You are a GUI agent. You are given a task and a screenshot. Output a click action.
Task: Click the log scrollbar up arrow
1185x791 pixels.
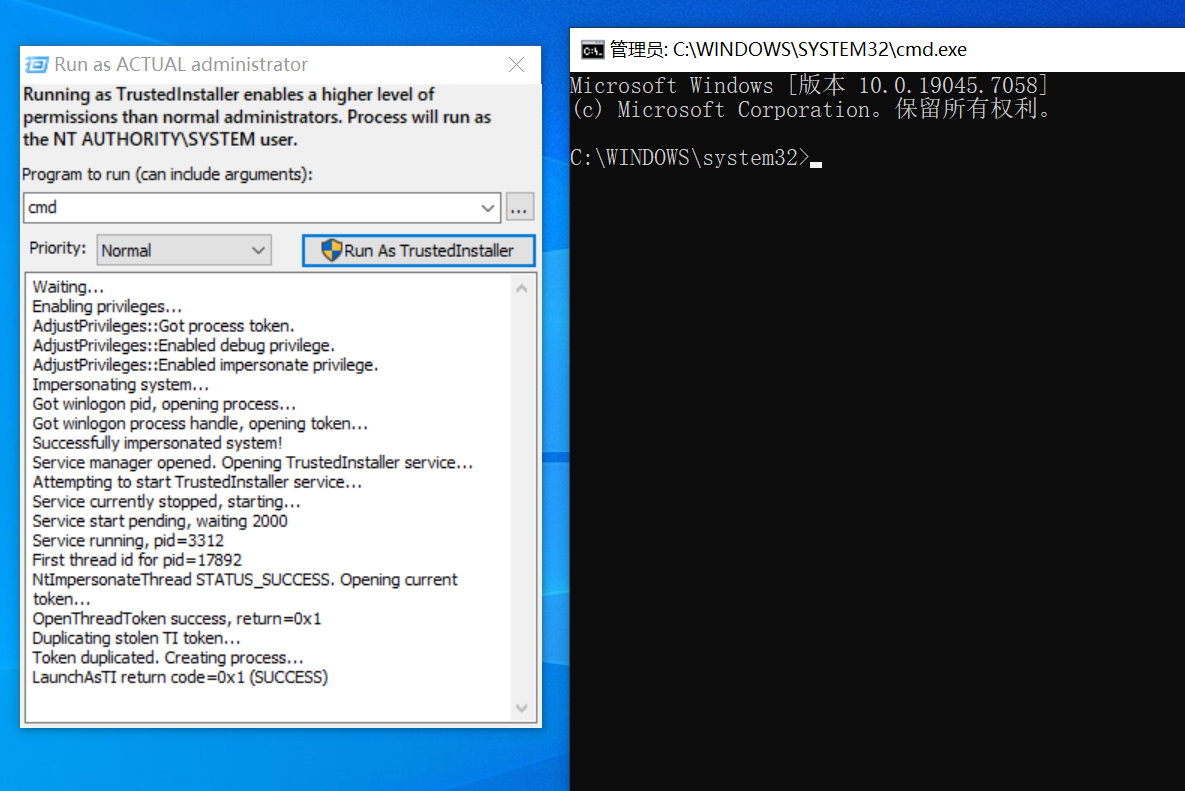coord(521,288)
